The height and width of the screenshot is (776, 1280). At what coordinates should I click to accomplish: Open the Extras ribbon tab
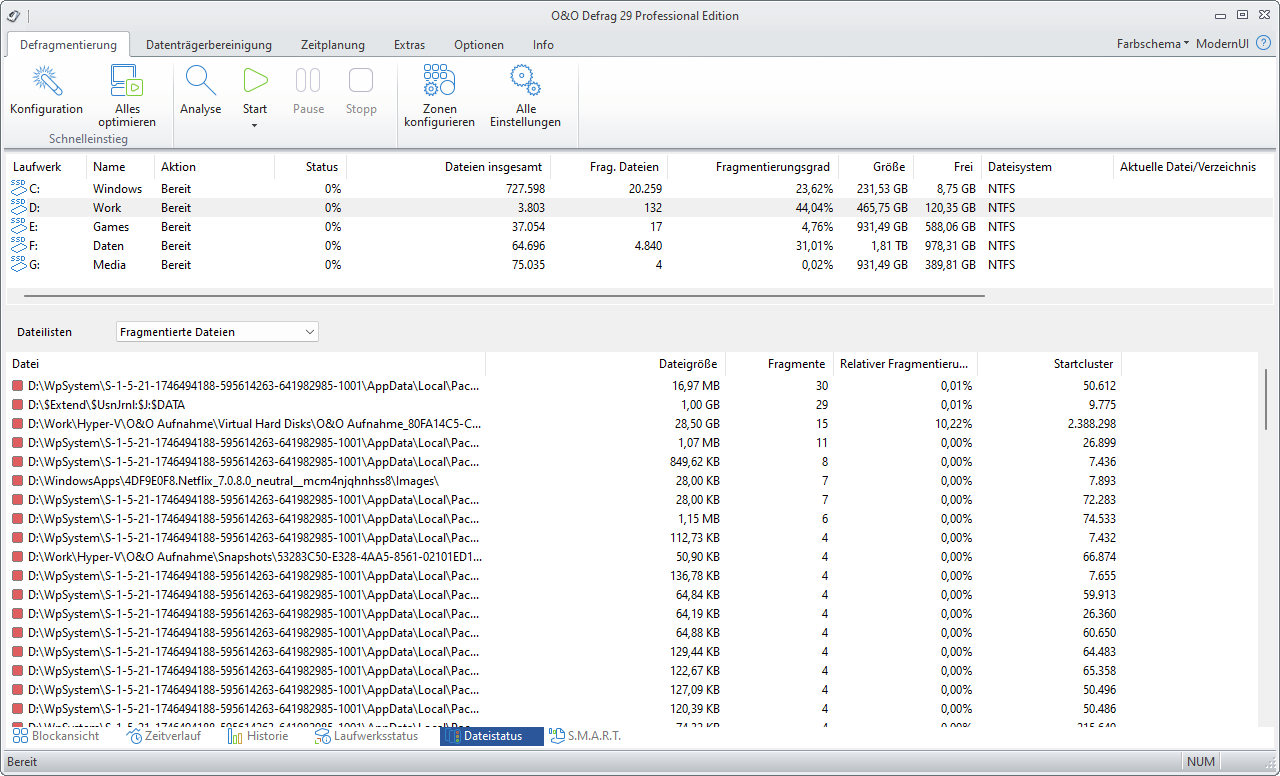point(409,45)
